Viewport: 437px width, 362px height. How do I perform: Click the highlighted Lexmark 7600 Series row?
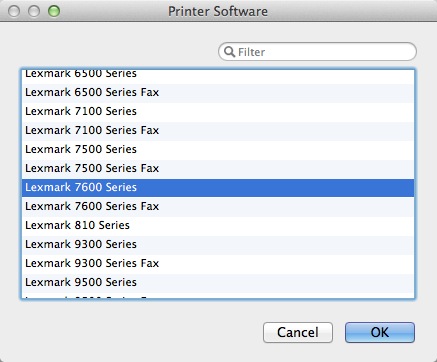(218, 187)
